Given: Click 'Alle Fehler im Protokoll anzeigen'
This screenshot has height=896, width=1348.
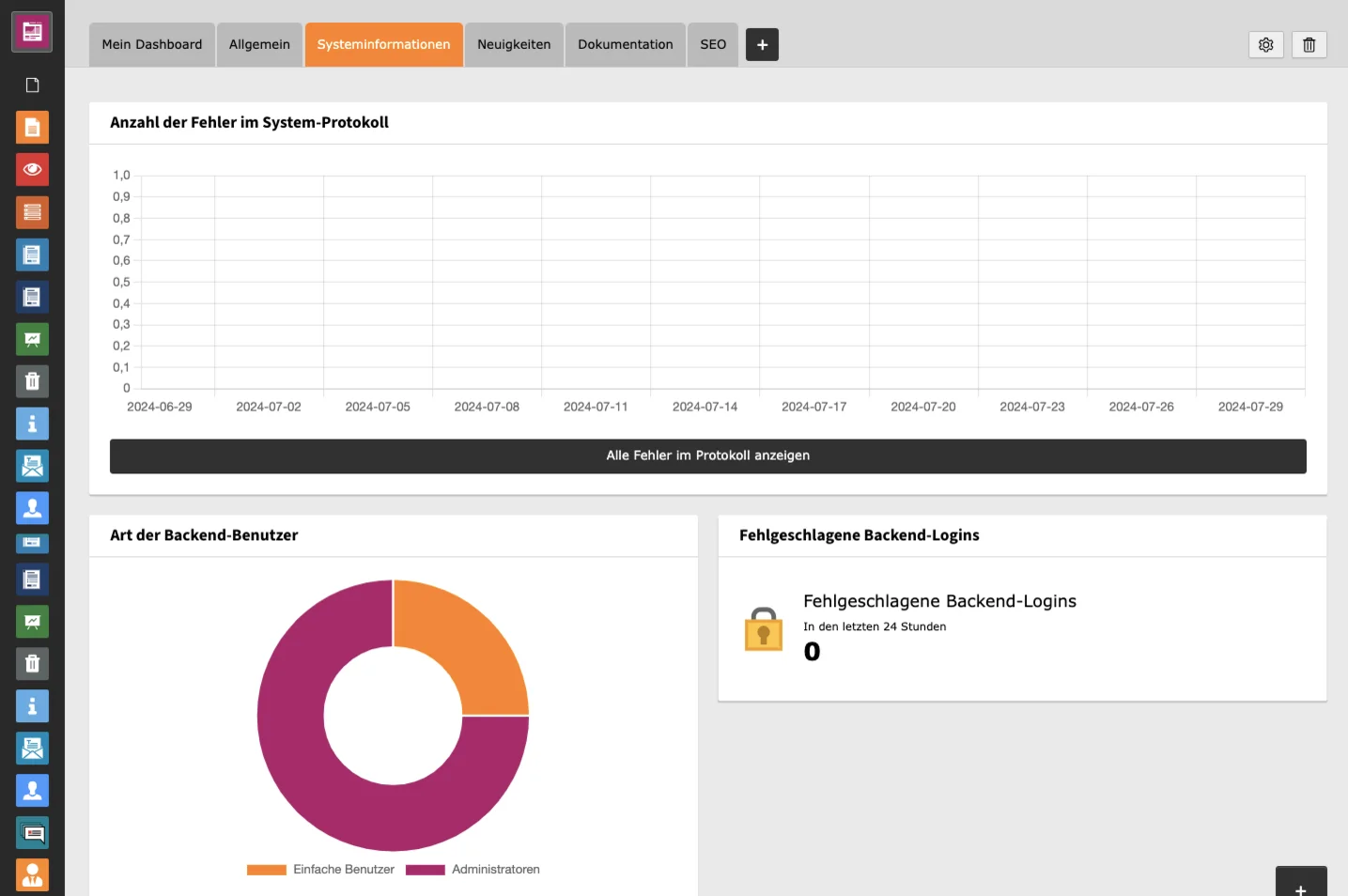Looking at the screenshot, I should pyautogui.click(x=707, y=456).
